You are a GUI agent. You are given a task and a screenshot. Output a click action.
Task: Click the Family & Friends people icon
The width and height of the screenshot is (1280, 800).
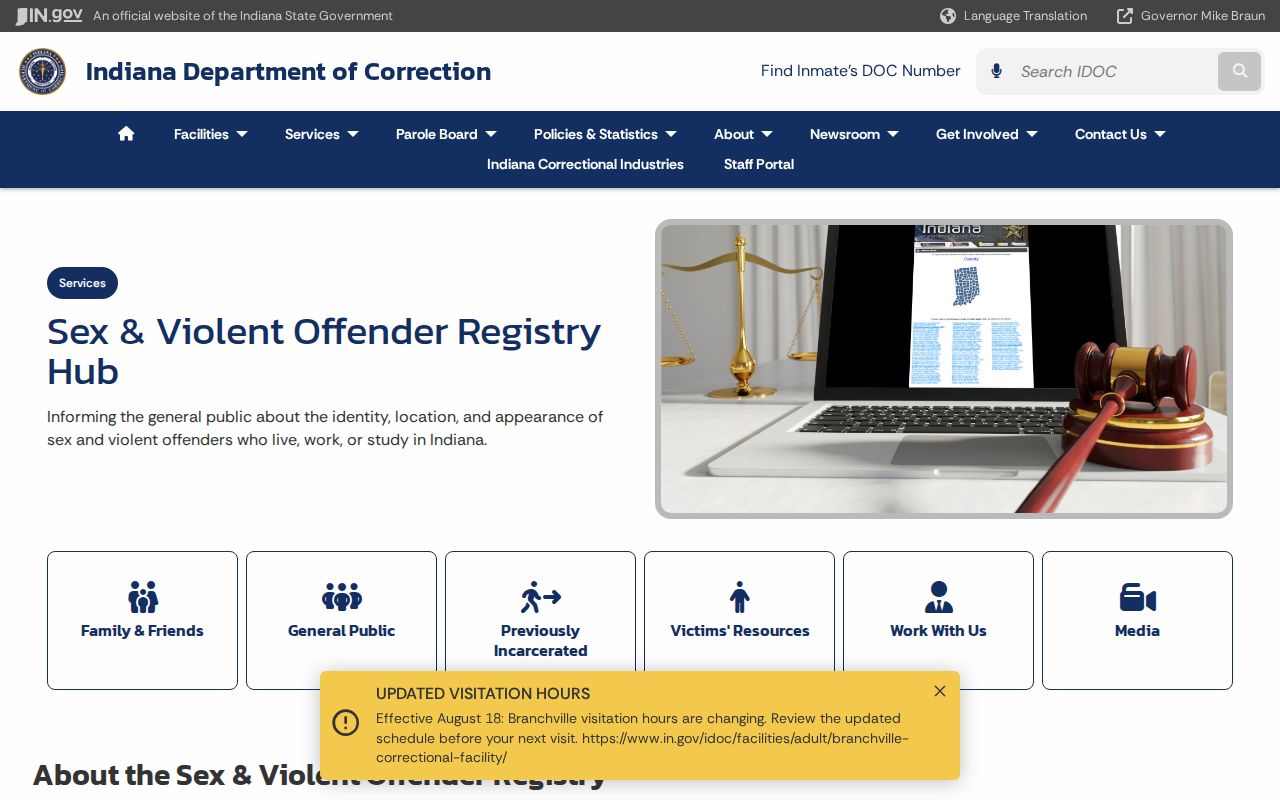(x=143, y=598)
